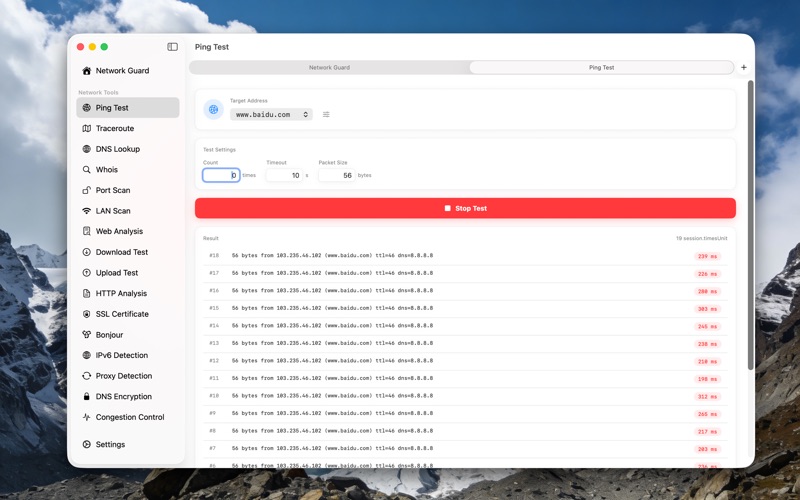The height and width of the screenshot is (500, 800).
Task: Click the HTTP Analysis page icon
Action: click(x=87, y=293)
